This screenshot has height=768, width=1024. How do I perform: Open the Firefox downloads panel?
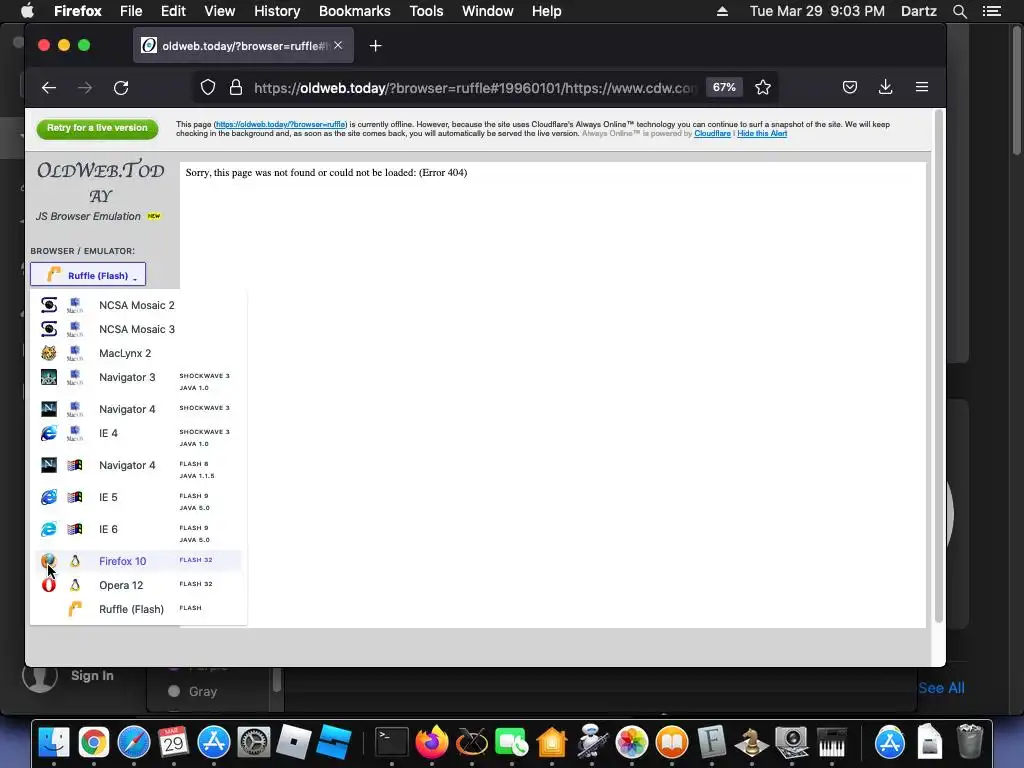[886, 88]
